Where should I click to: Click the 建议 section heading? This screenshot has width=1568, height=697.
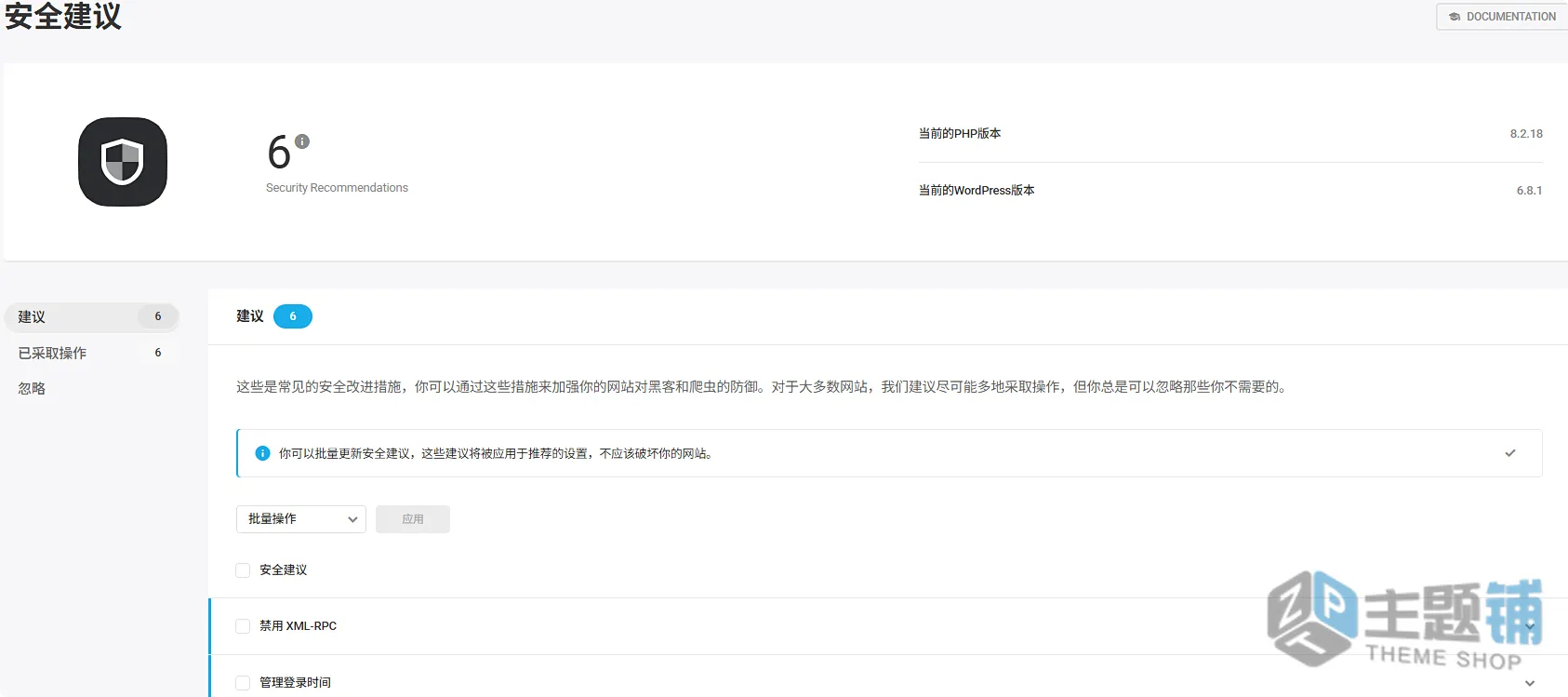click(250, 316)
